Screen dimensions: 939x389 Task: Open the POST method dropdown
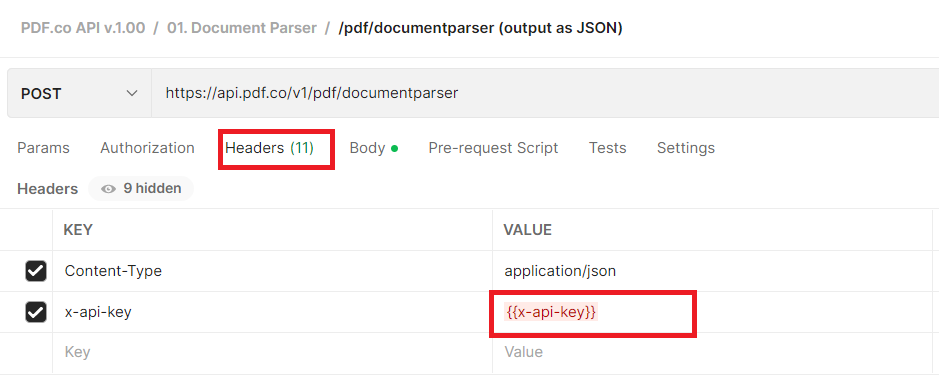coord(79,93)
